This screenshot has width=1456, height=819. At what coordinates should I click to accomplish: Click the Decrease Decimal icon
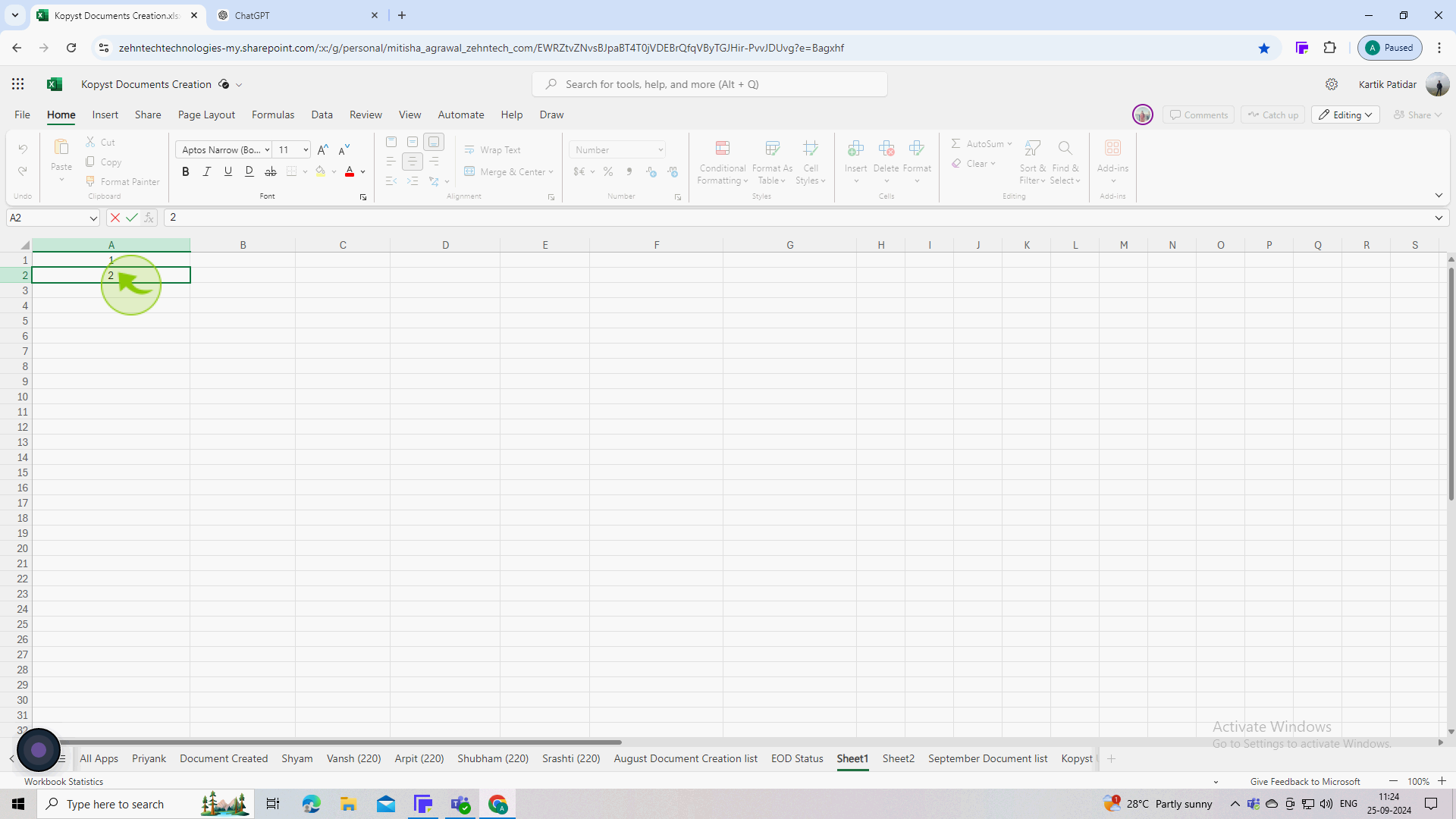point(673,172)
